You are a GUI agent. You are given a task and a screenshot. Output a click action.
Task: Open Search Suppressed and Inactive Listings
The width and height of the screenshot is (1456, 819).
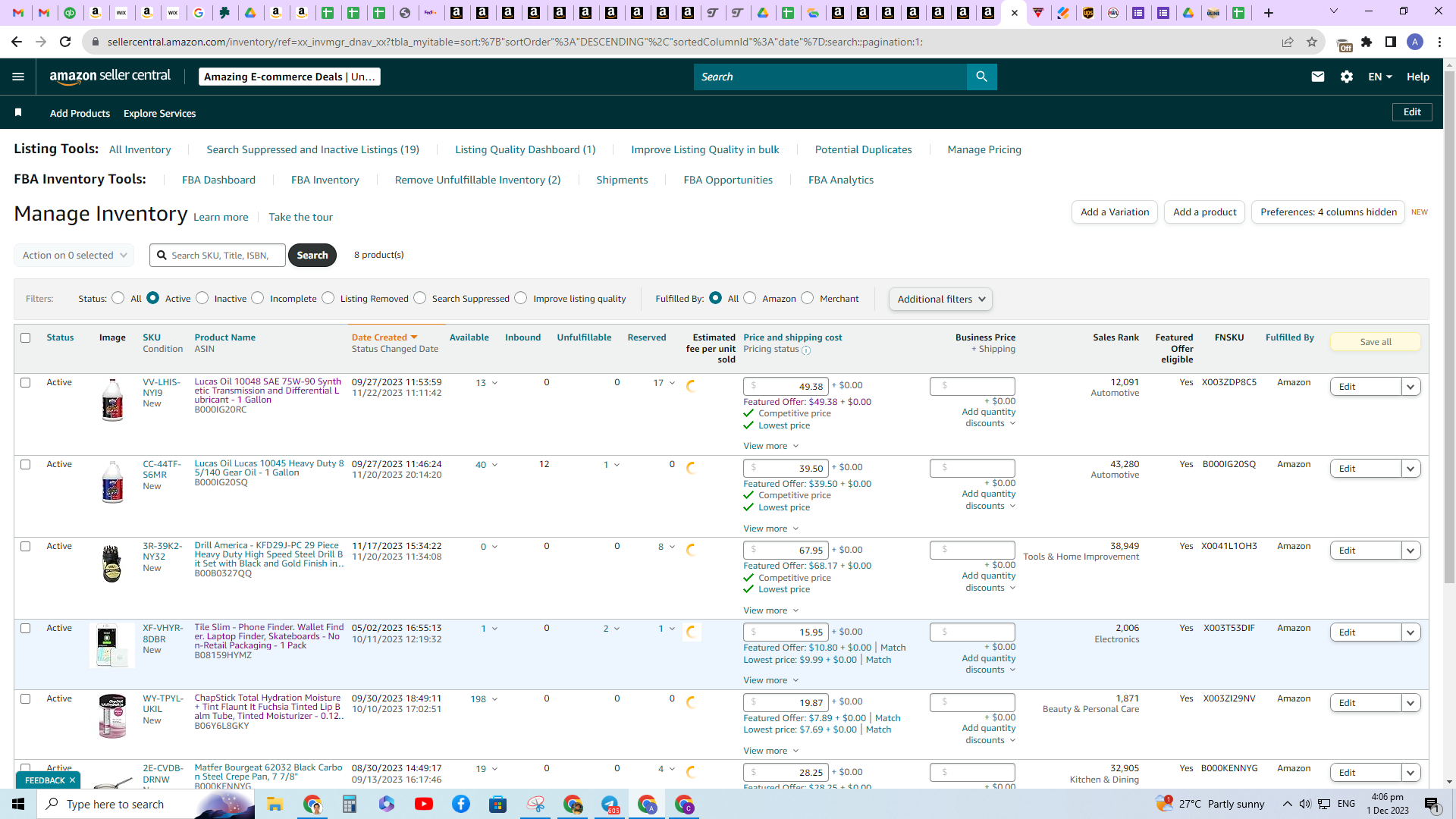pos(312,149)
